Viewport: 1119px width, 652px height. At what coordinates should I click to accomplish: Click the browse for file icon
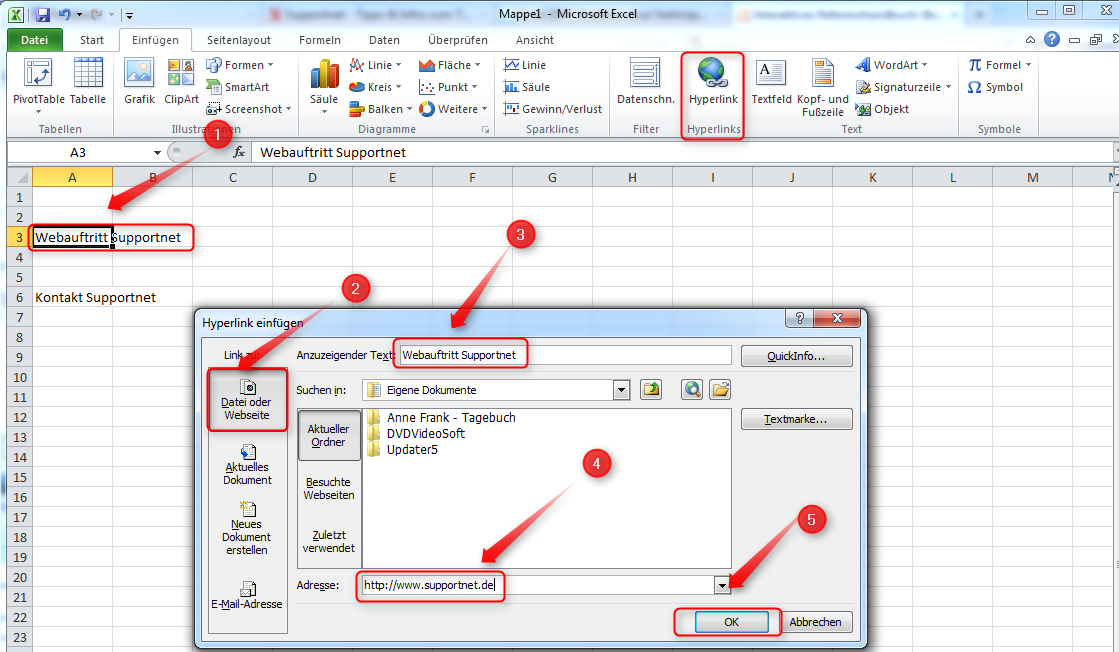point(720,389)
